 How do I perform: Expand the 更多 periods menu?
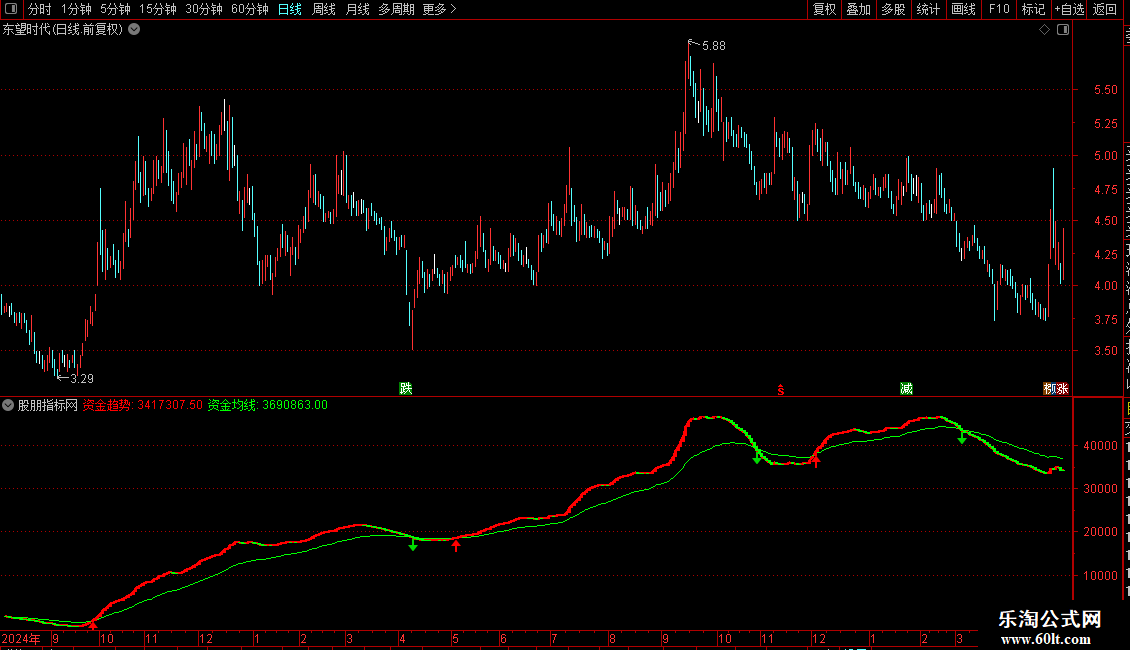point(439,9)
